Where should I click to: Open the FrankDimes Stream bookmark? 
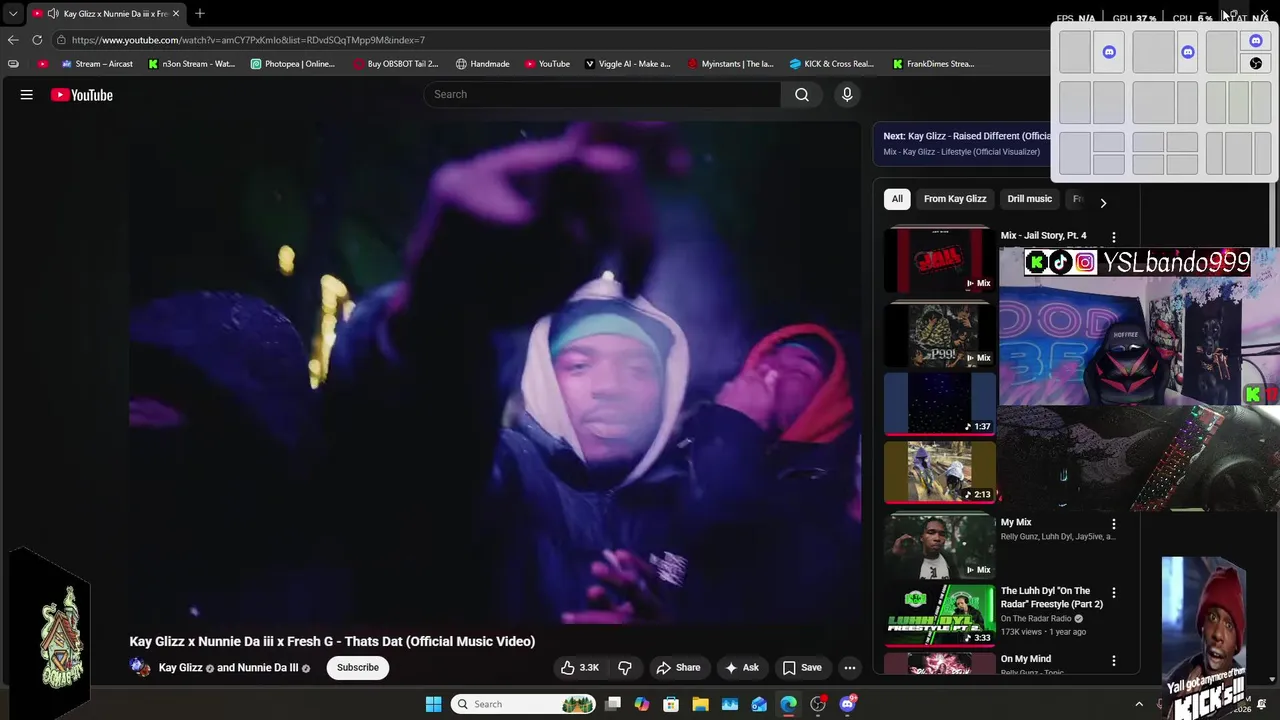point(933,64)
